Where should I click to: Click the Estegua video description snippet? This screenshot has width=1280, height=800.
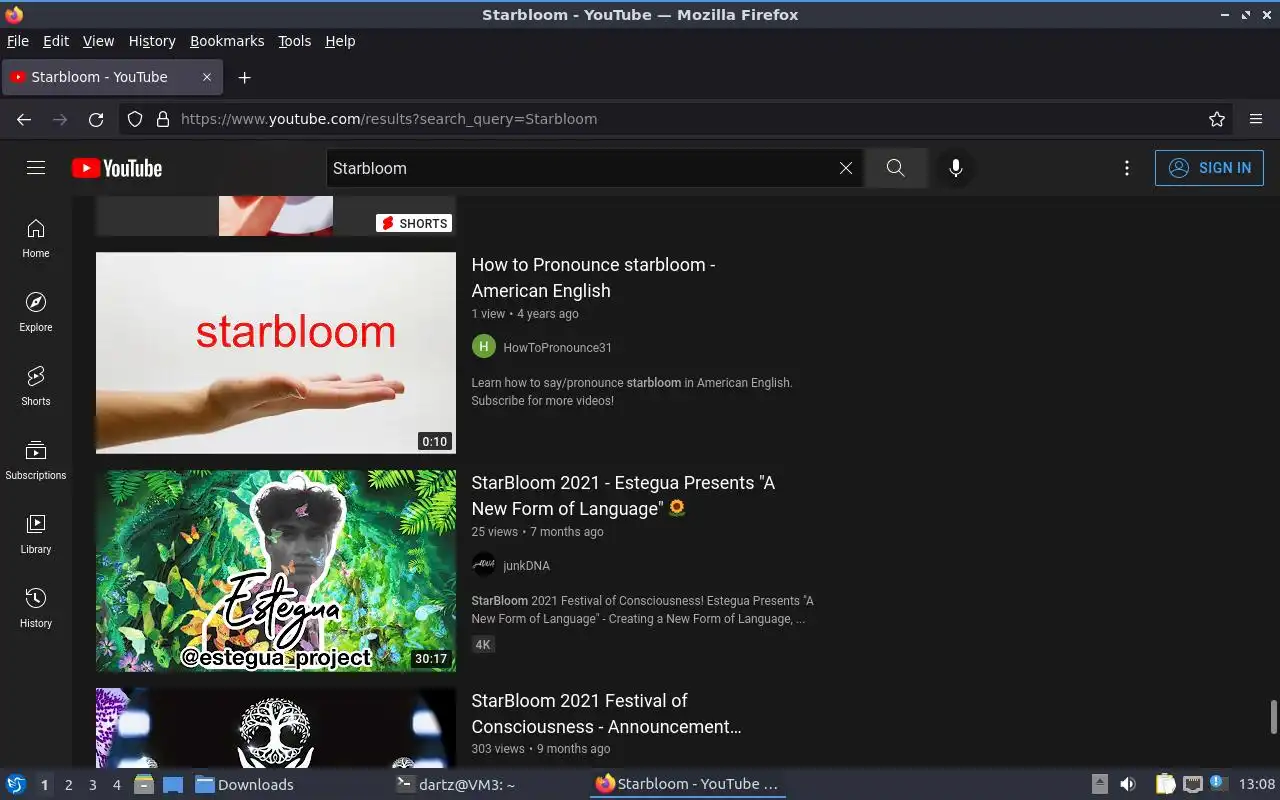coord(642,610)
